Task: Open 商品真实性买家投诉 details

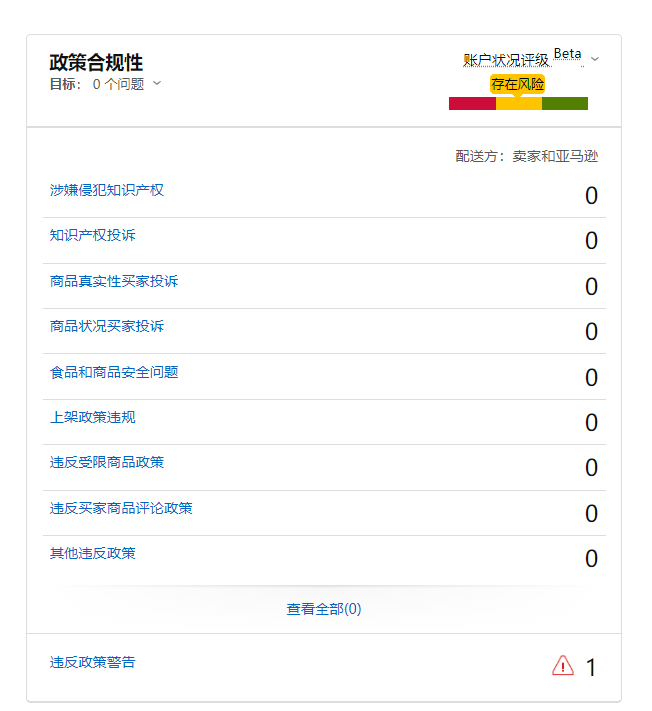Action: tap(114, 281)
